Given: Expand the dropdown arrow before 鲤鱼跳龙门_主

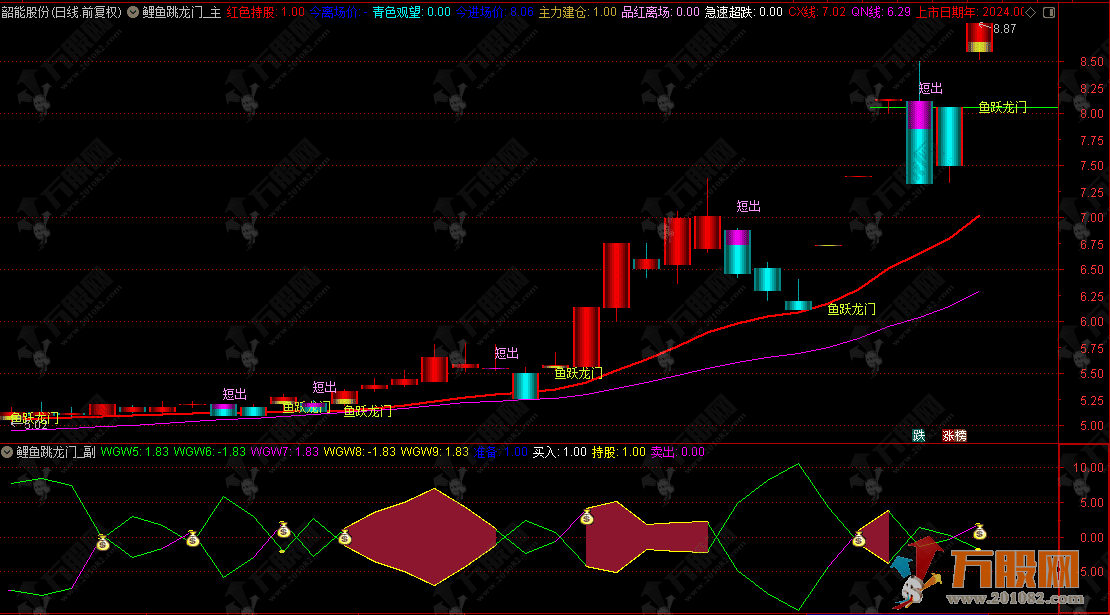Looking at the screenshot, I should pyautogui.click(x=133, y=12).
